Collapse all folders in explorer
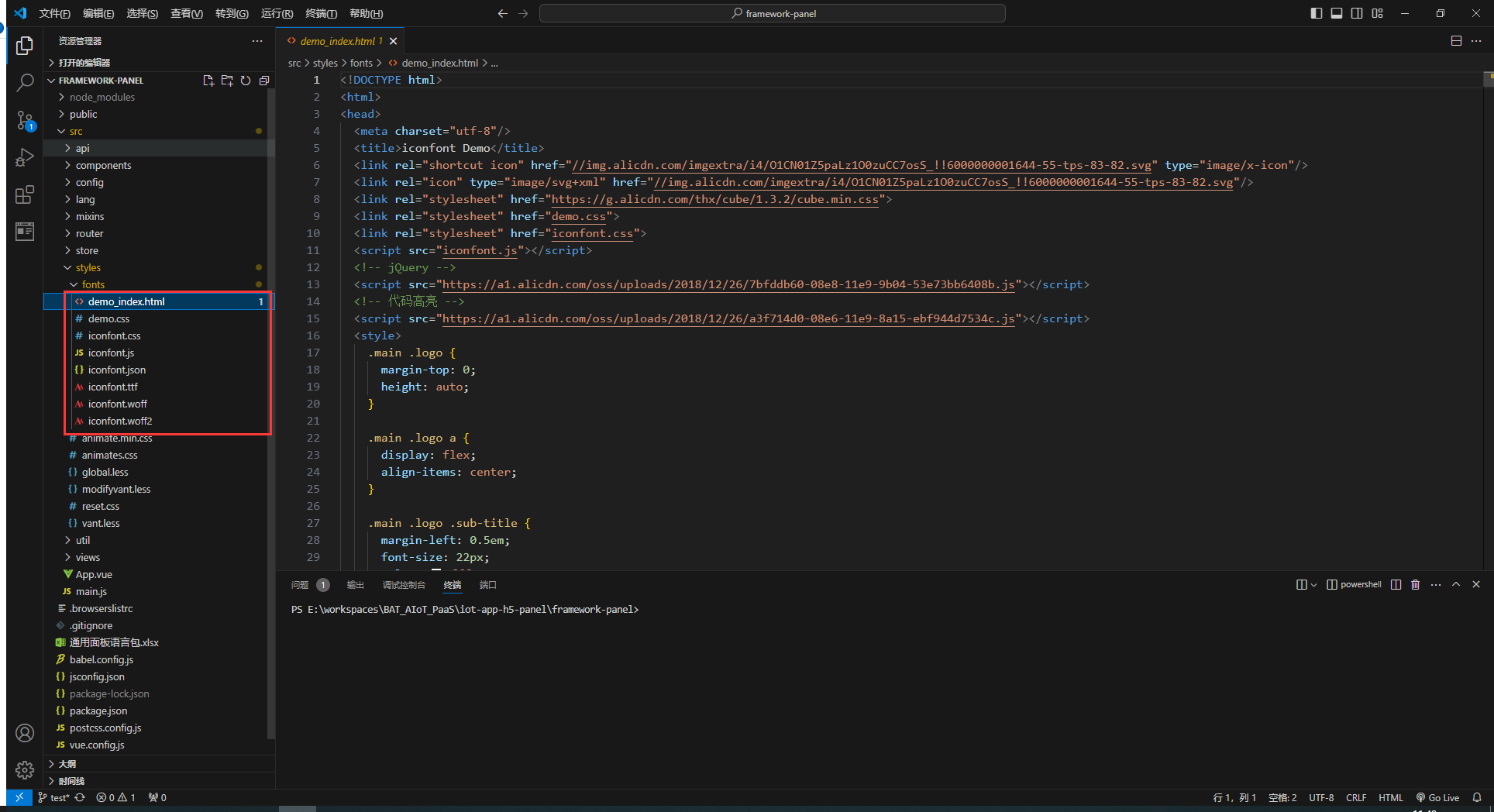The image size is (1494, 812). 264,81
